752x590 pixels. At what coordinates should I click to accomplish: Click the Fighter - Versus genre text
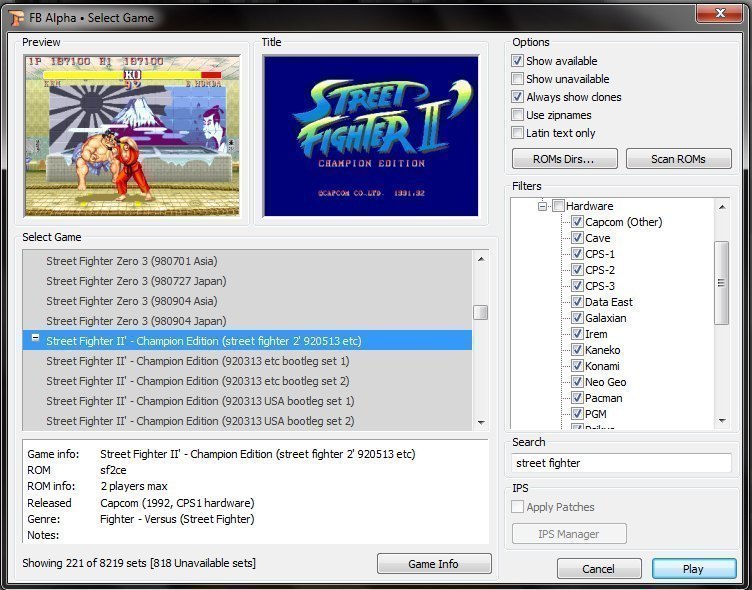point(177,519)
